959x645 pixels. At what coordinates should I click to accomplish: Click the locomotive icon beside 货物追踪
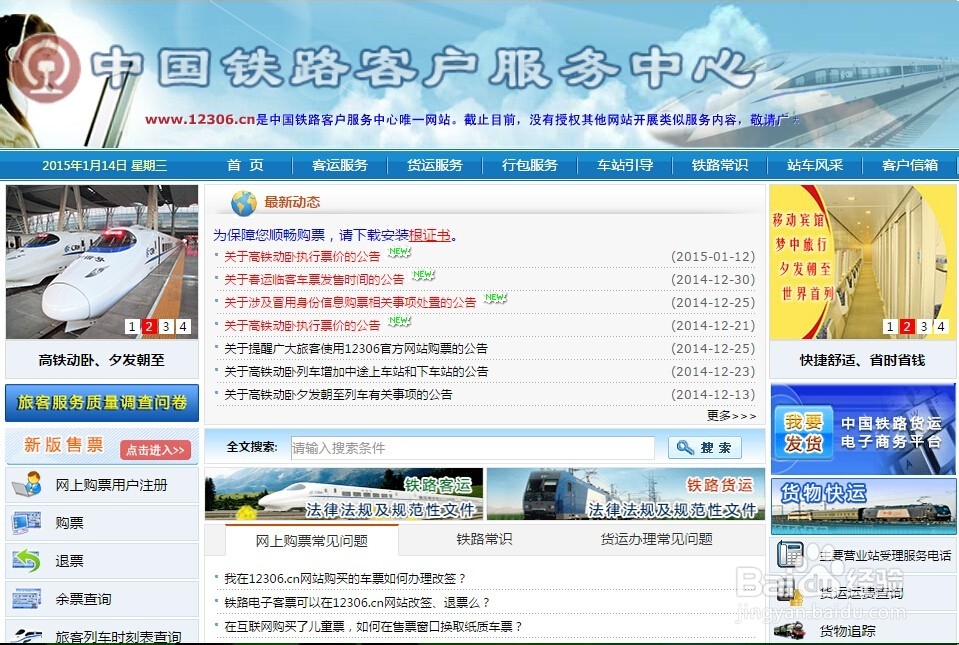(x=790, y=630)
